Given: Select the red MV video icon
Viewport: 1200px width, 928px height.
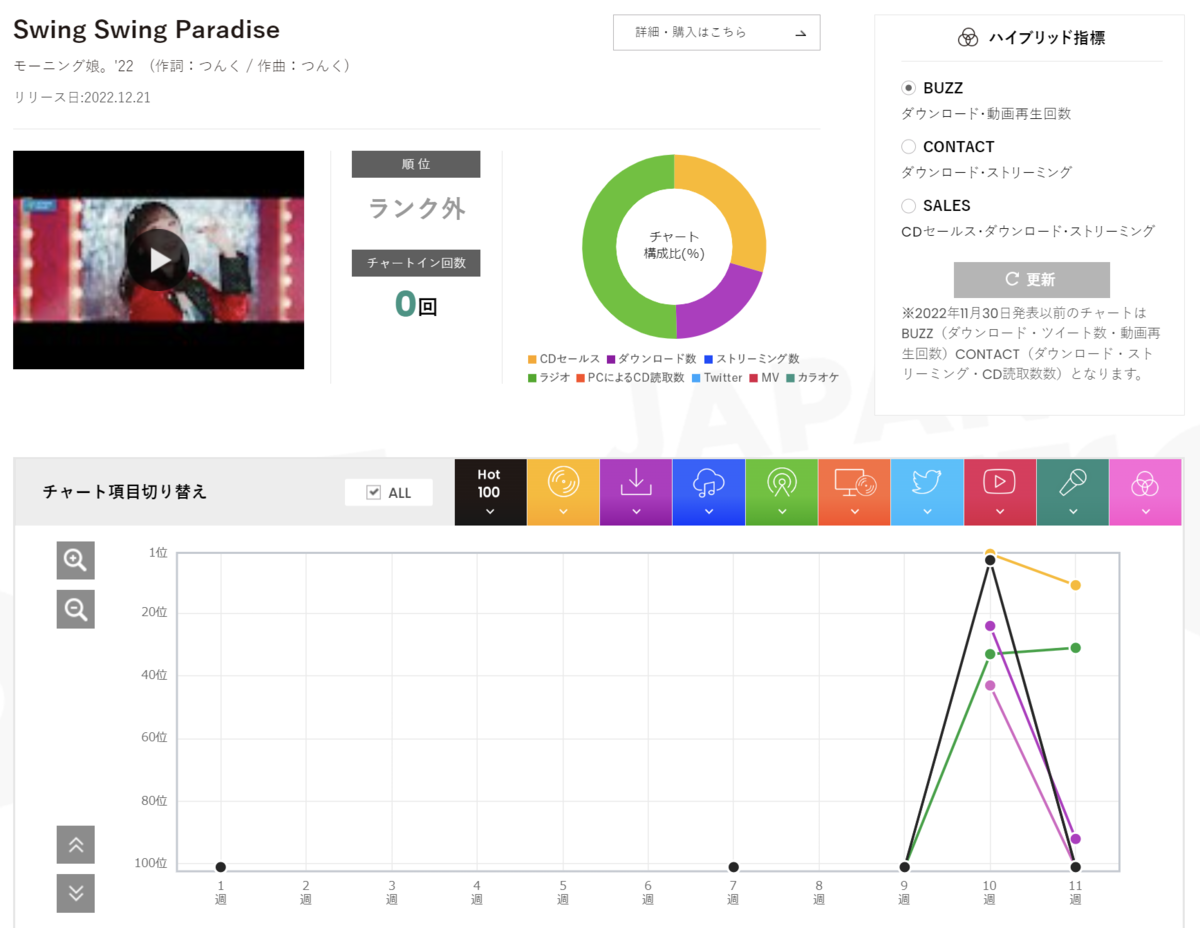Looking at the screenshot, I should pos(1000,482).
